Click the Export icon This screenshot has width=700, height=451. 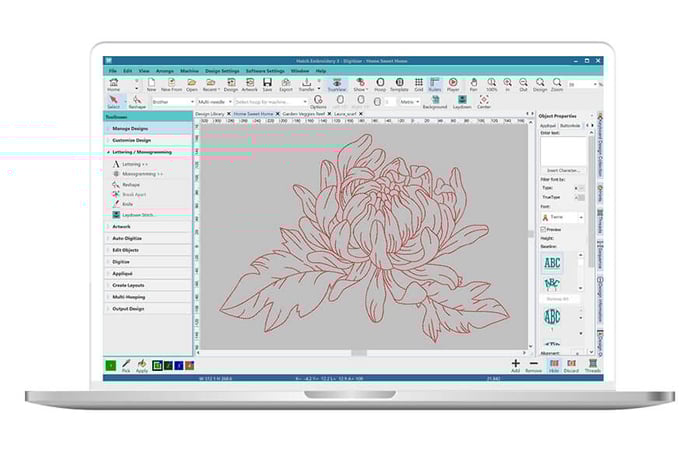click(x=286, y=84)
